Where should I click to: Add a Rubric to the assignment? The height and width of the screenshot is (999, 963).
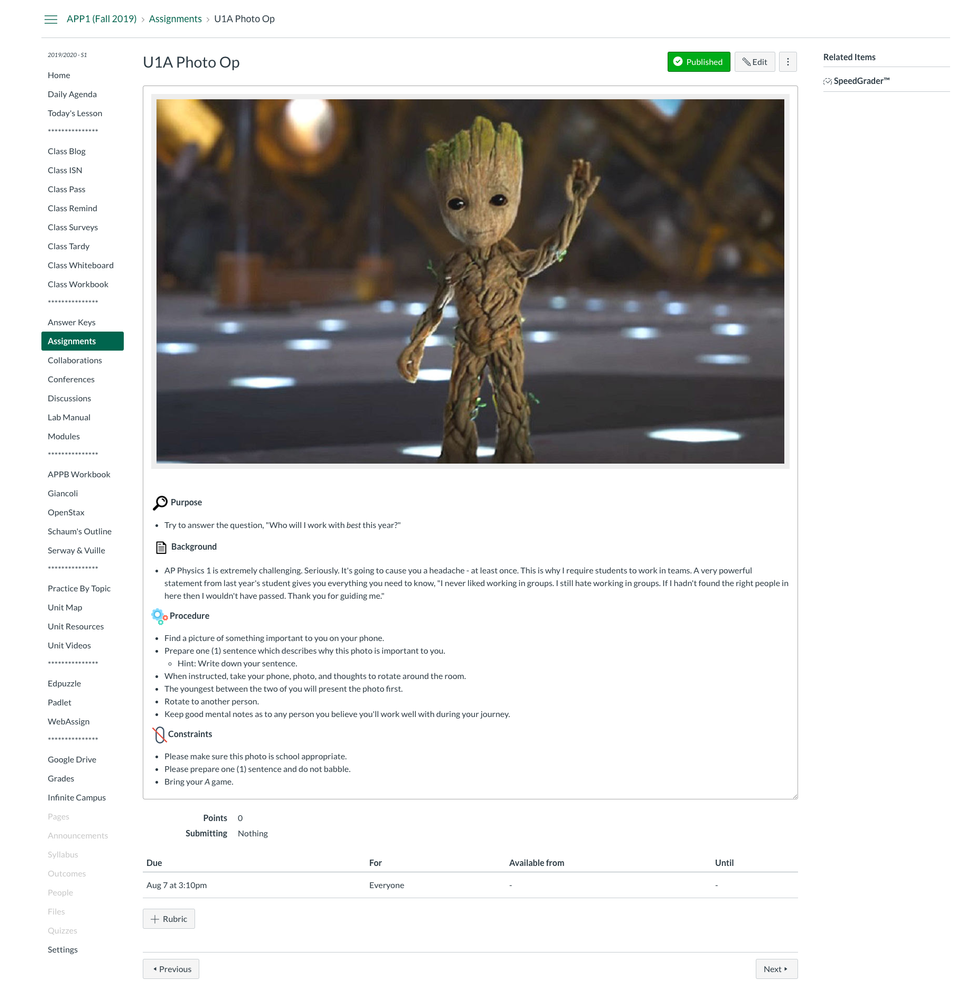click(169, 919)
